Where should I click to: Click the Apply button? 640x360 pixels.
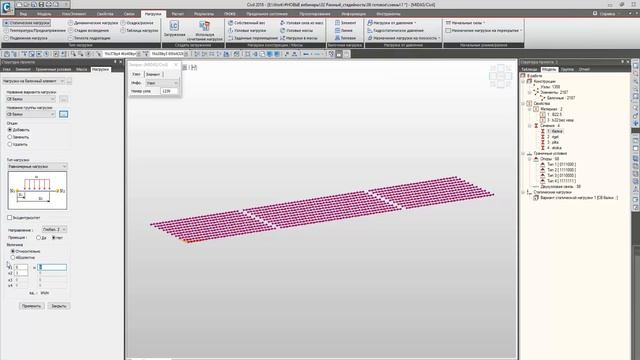31,306
